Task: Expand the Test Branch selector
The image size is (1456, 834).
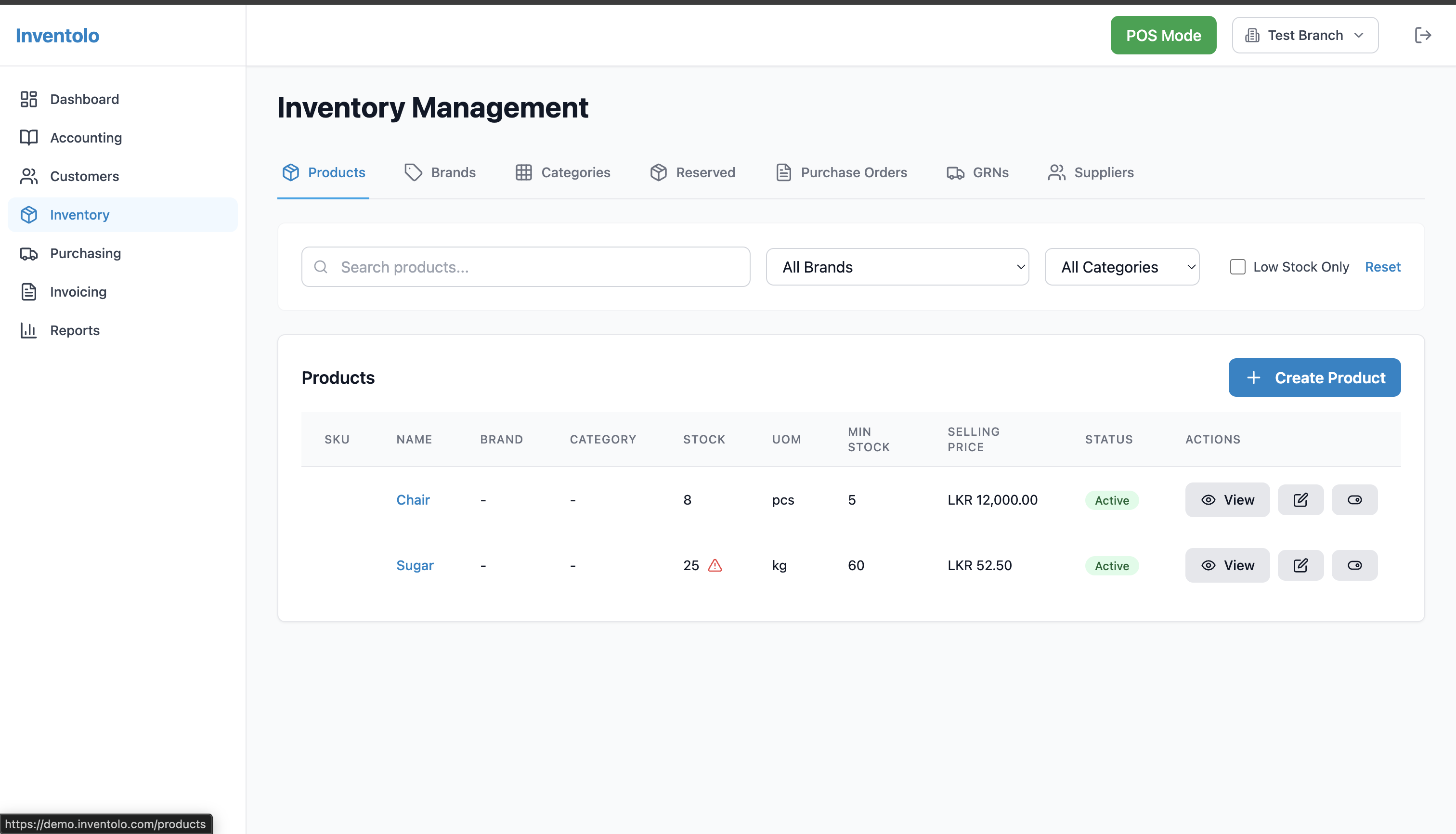Action: click(x=1305, y=35)
